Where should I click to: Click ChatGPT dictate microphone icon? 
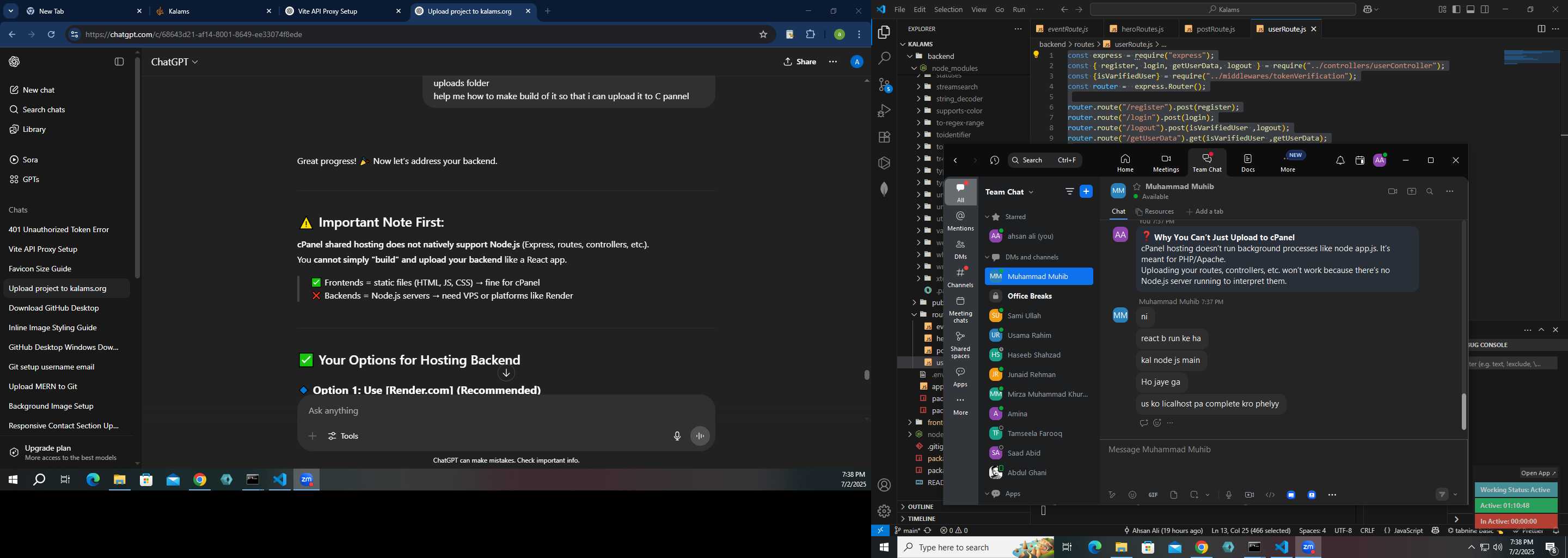pyautogui.click(x=677, y=436)
